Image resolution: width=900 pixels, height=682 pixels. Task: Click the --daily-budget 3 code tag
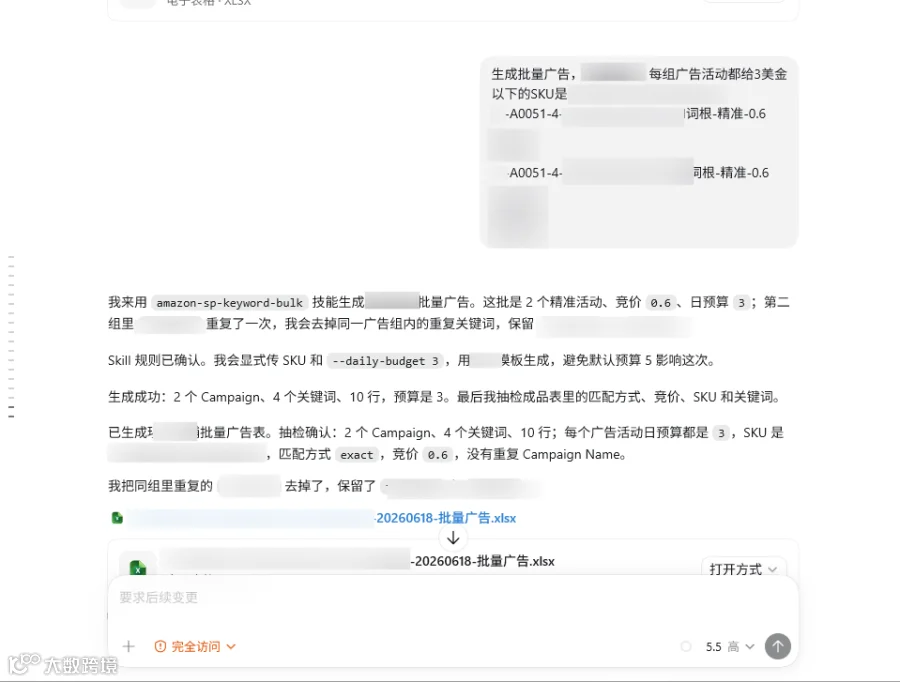[x=385, y=361]
